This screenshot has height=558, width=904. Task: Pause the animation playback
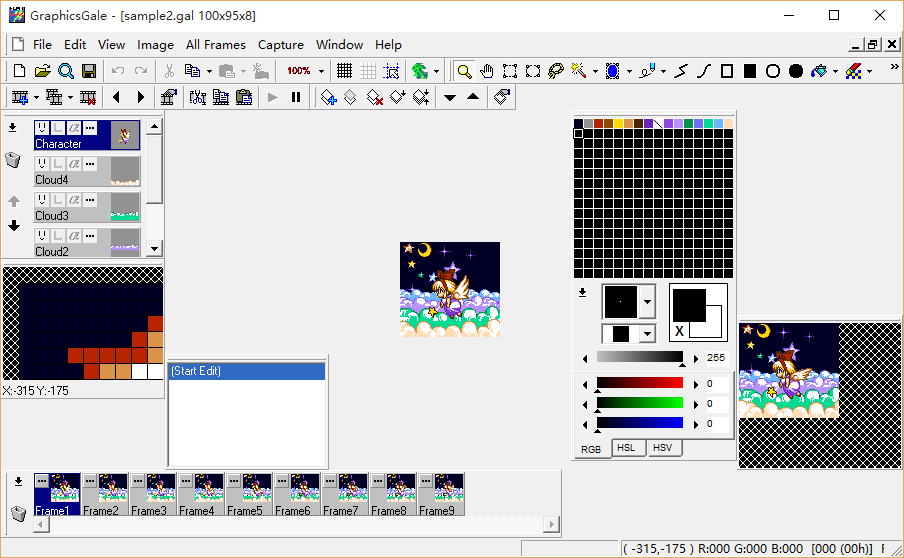(x=296, y=97)
